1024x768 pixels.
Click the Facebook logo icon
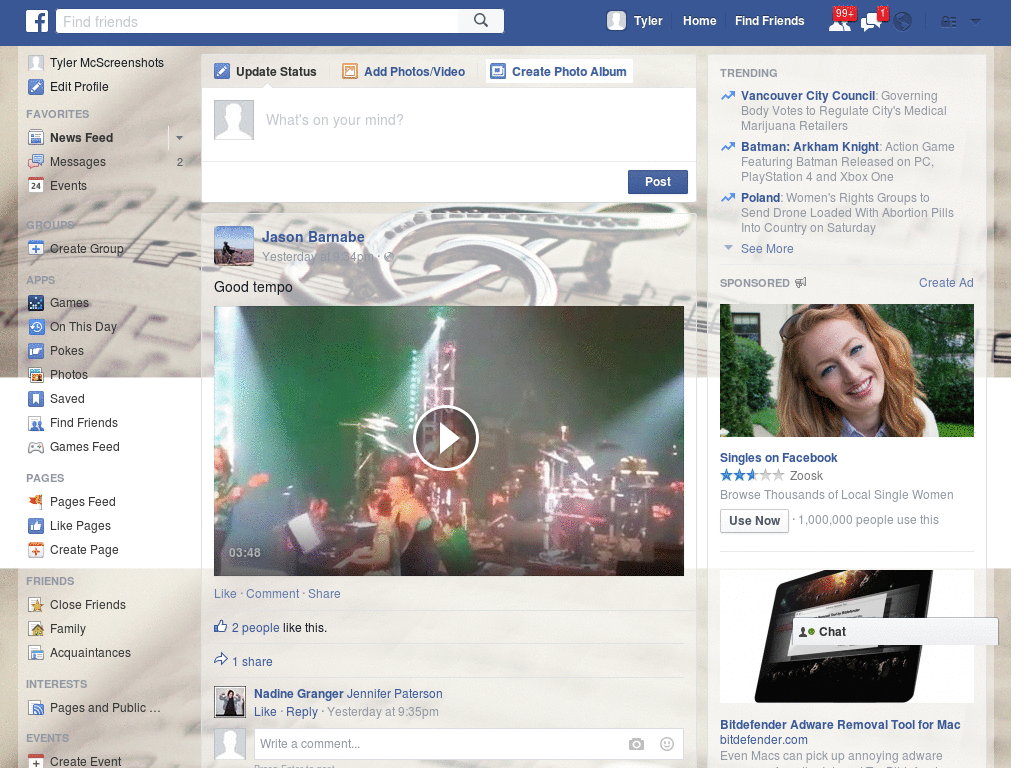pyautogui.click(x=37, y=21)
